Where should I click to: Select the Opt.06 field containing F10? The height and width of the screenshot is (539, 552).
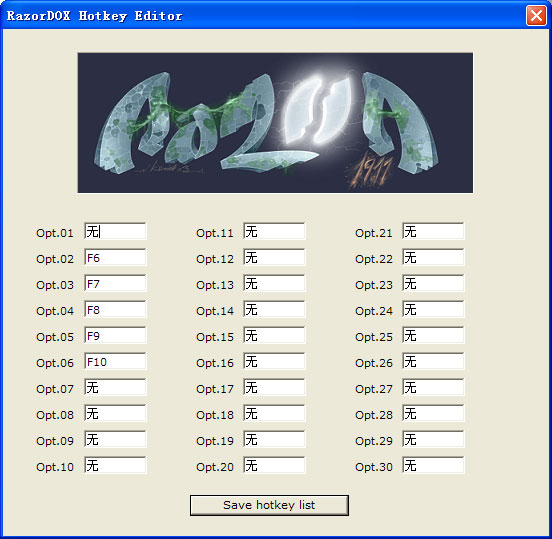(x=115, y=362)
